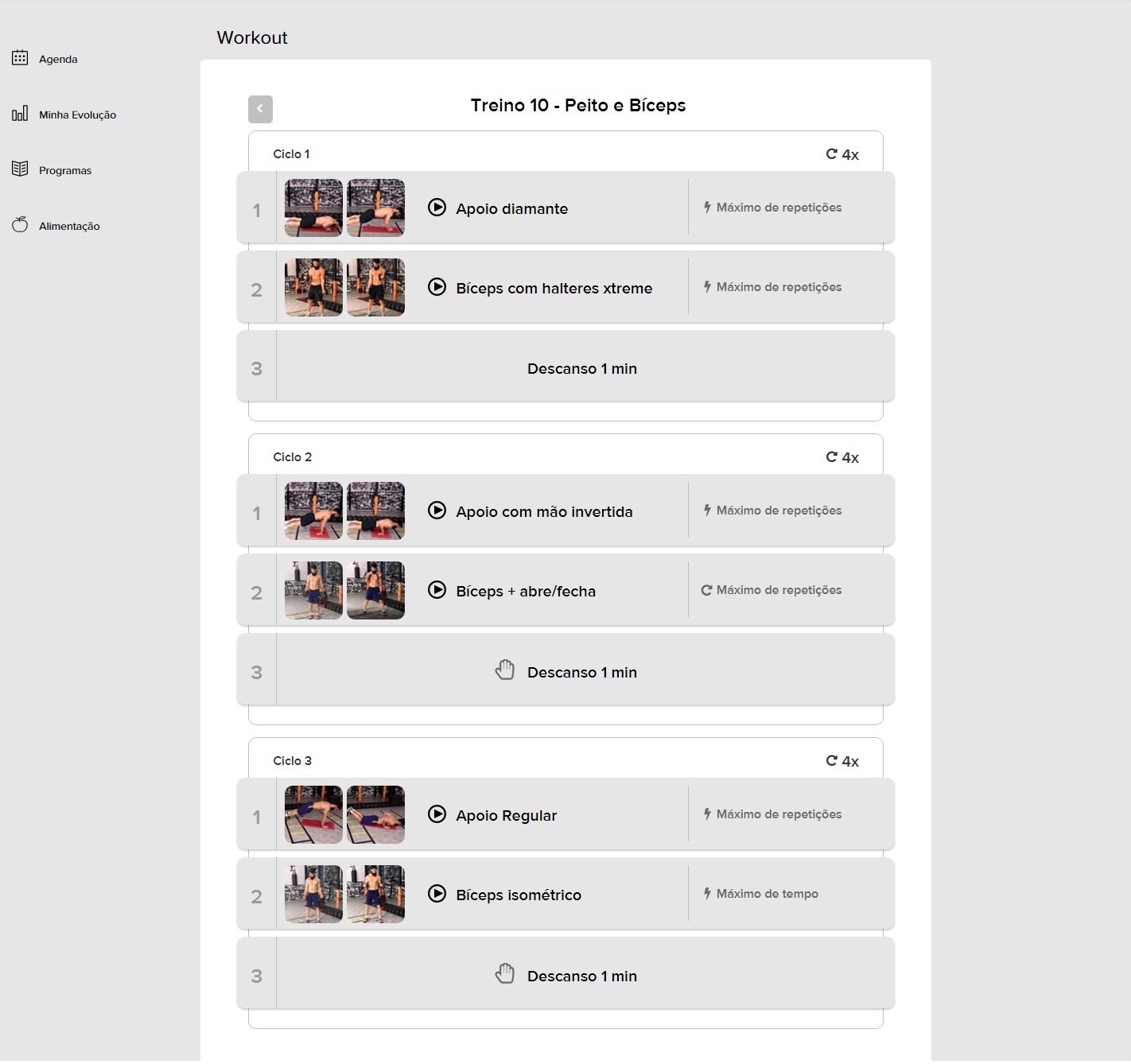Click the Minha Evolução bar chart icon
This screenshot has width=1131, height=1064.
point(20,114)
